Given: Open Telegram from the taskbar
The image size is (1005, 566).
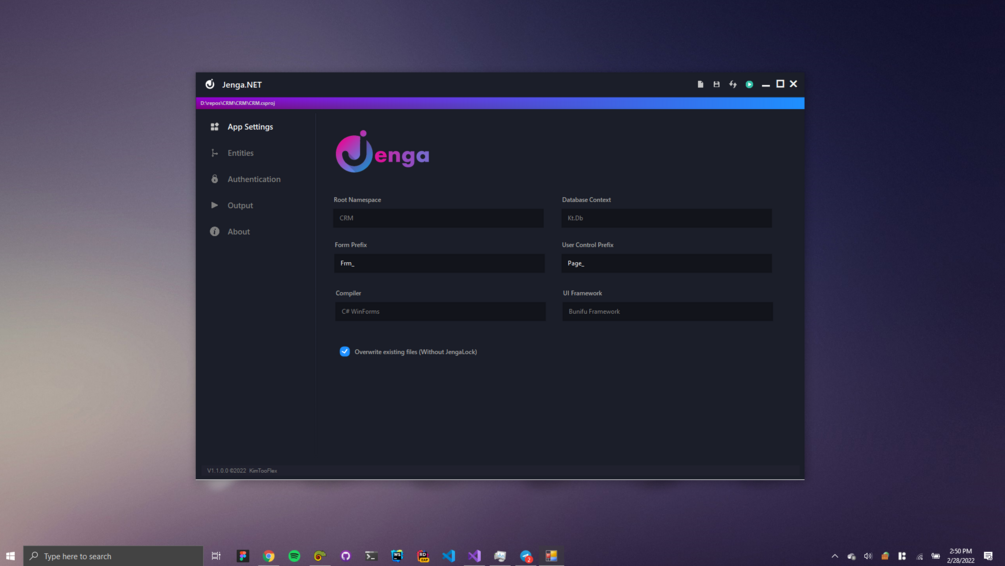Looking at the screenshot, I should [526, 556].
